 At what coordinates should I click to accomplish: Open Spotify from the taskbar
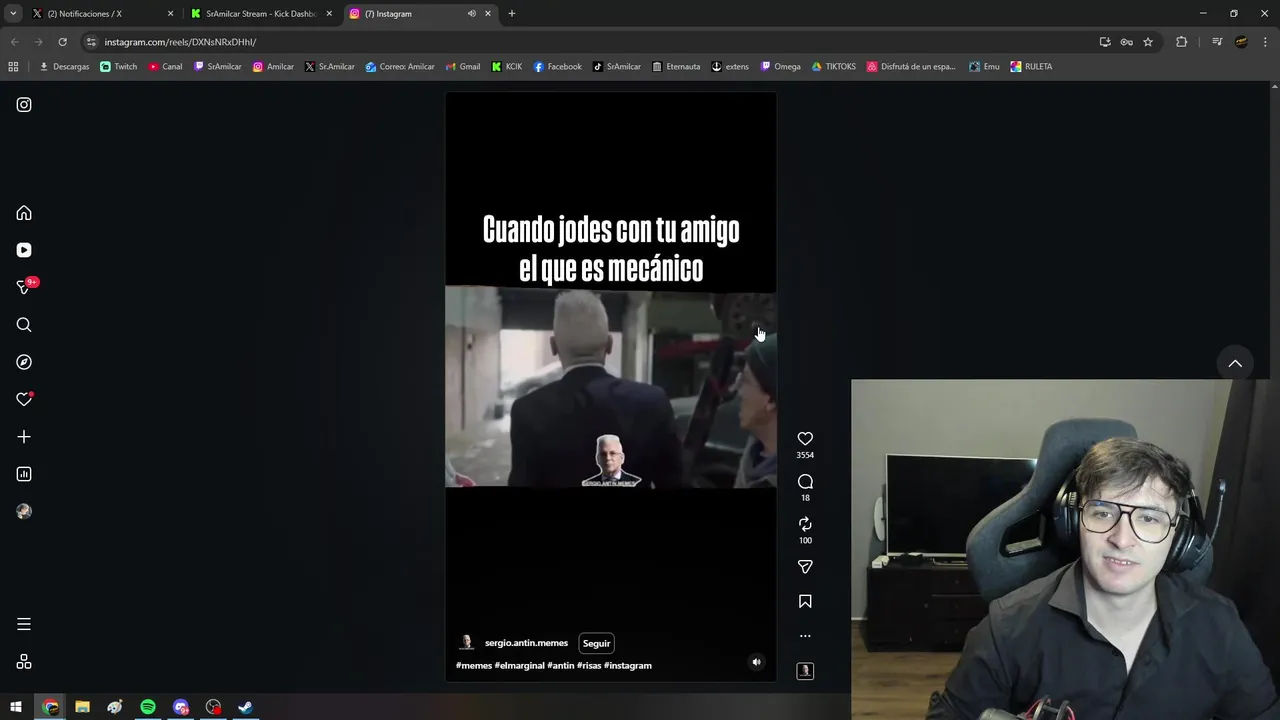[148, 707]
